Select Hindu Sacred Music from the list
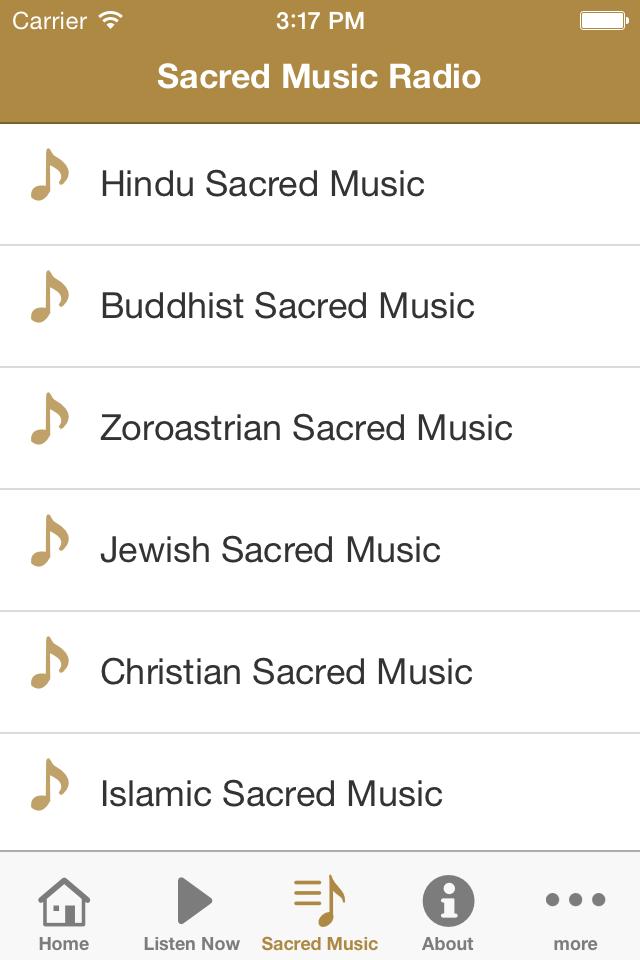The width and height of the screenshot is (640, 960). pos(320,183)
